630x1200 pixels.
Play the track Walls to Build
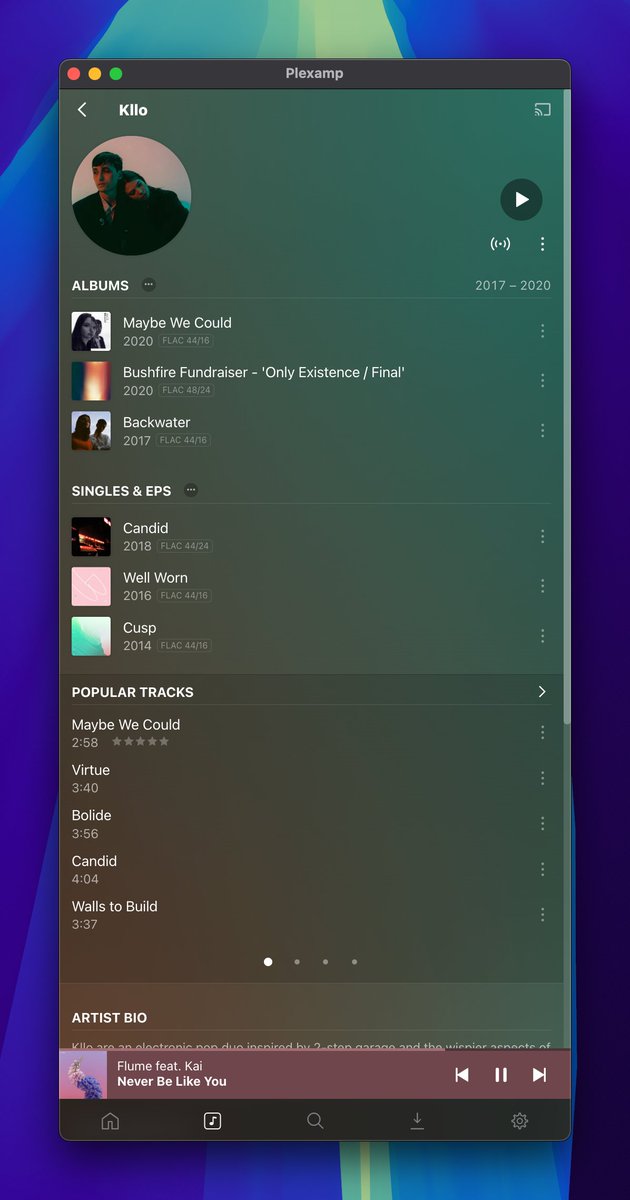click(115, 906)
